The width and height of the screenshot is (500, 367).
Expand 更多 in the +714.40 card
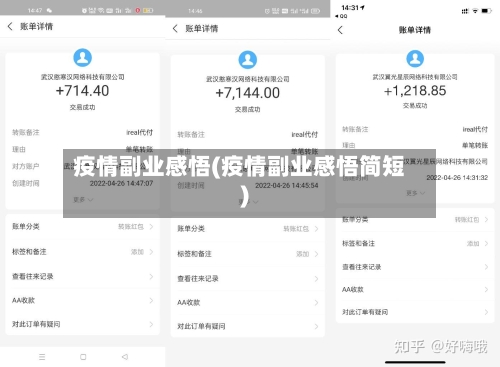83,200
